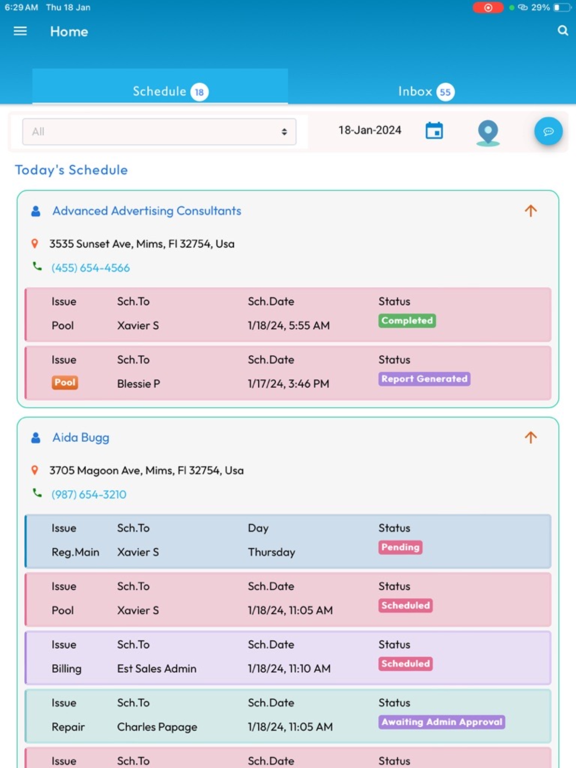Tap the search magnifier icon
Viewport: 576px width, 768px height.
click(x=563, y=31)
